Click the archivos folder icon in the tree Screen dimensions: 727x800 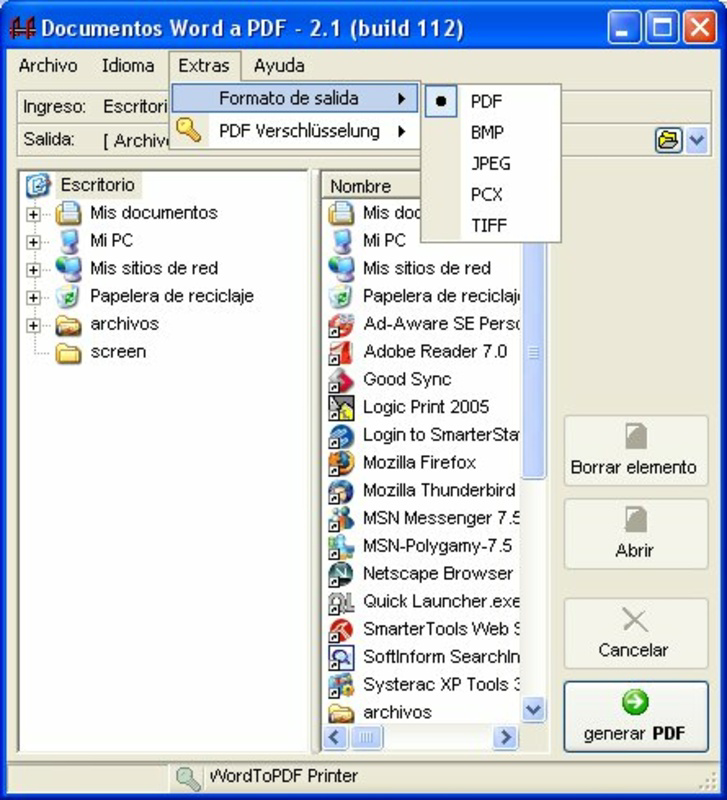[x=68, y=324]
